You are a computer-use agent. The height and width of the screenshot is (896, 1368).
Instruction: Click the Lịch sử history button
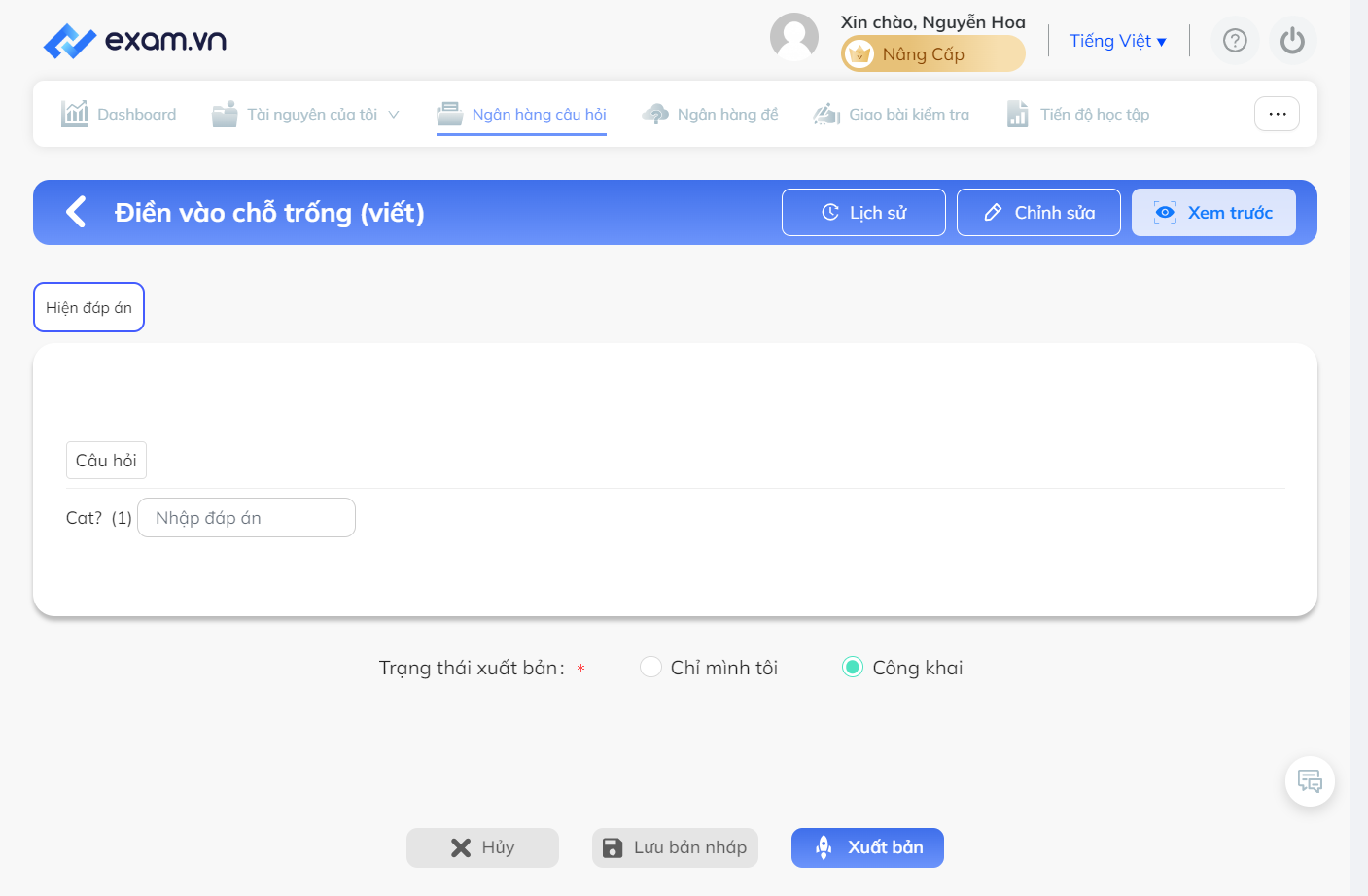point(863,213)
